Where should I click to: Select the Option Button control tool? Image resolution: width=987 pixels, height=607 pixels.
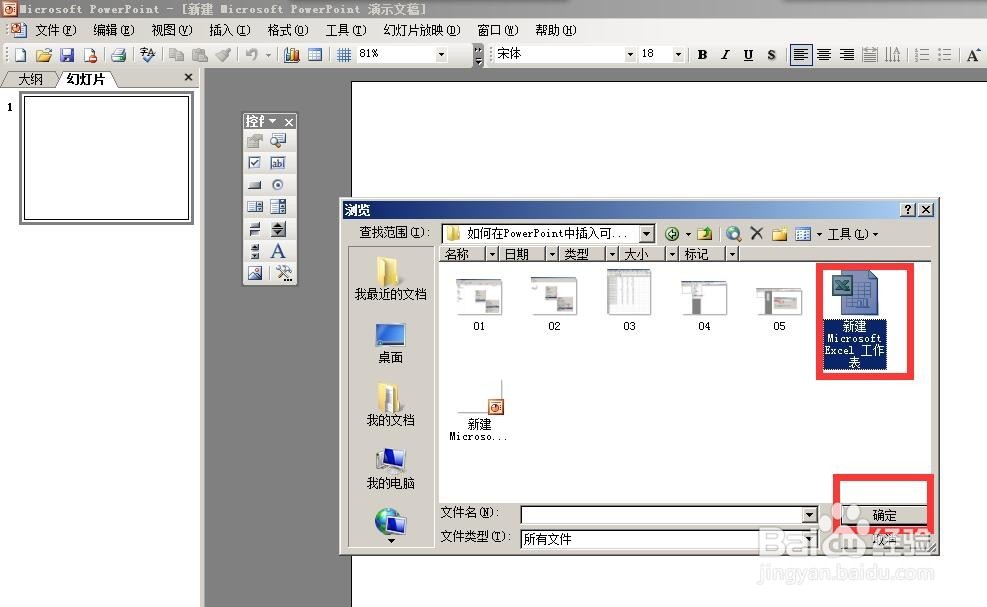tap(278, 184)
